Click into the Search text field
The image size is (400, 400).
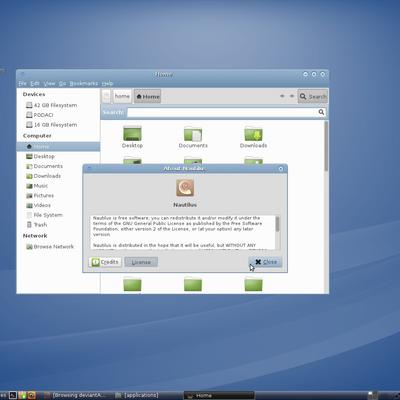(226, 112)
